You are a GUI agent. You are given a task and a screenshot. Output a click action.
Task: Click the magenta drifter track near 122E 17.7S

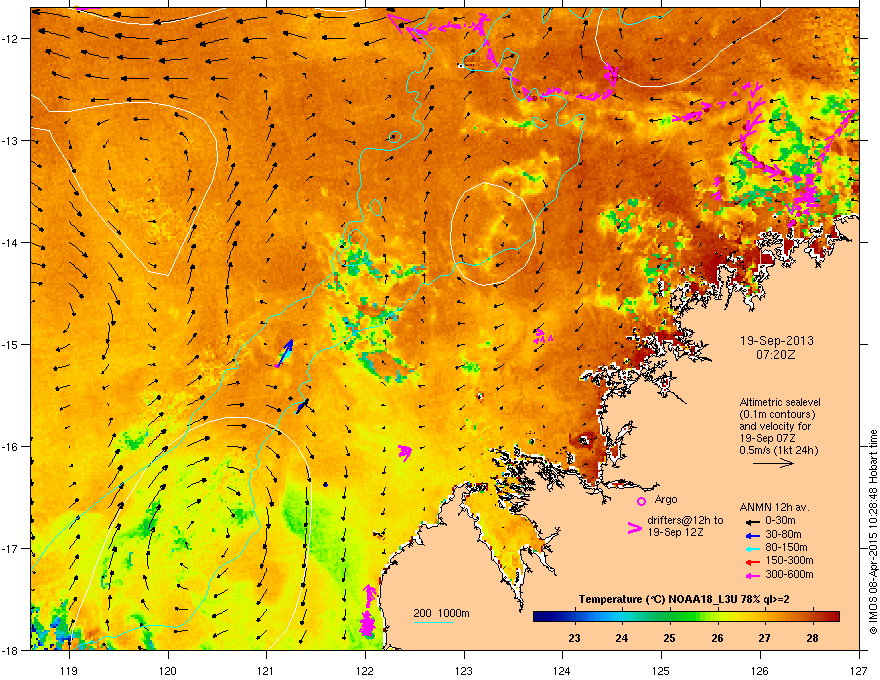(368, 610)
